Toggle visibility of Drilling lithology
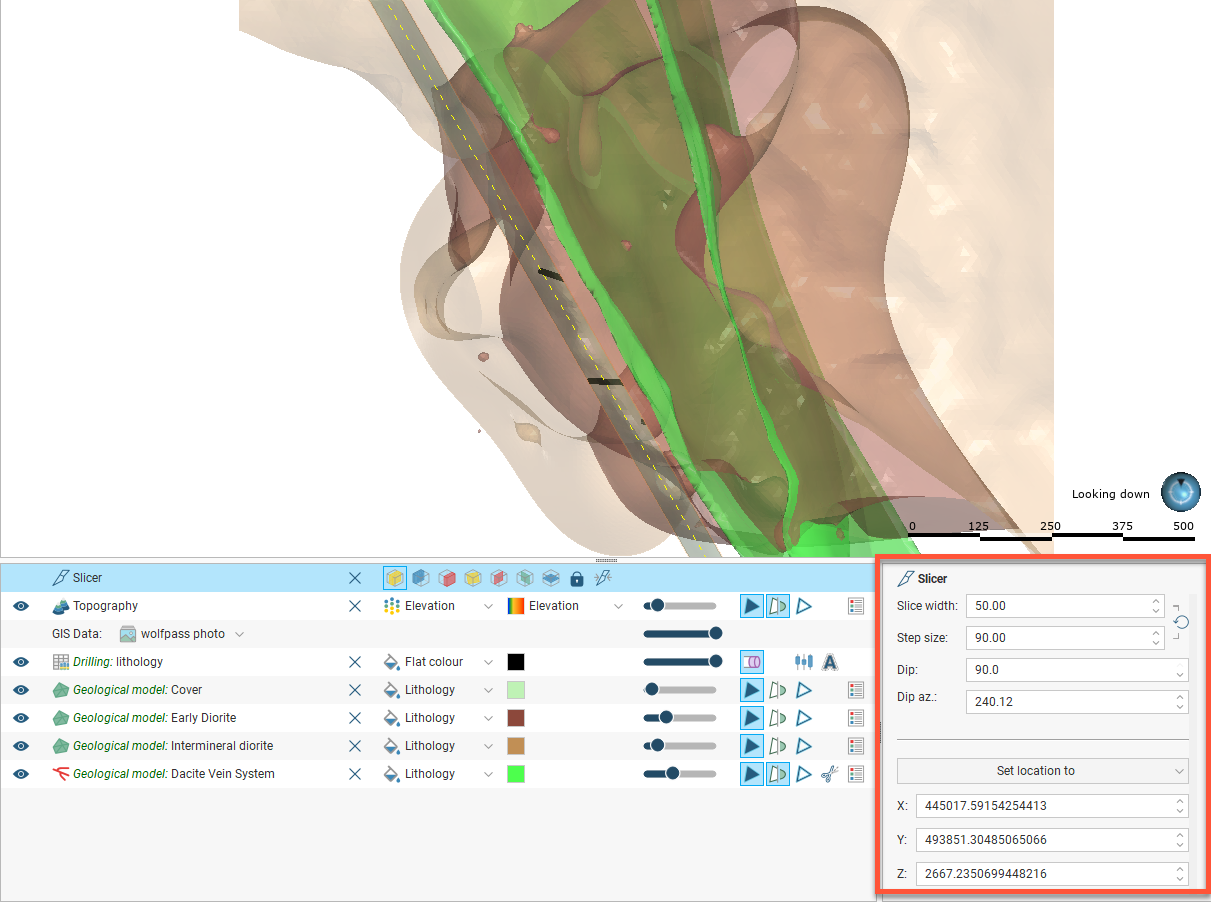1211x902 pixels. [21, 662]
